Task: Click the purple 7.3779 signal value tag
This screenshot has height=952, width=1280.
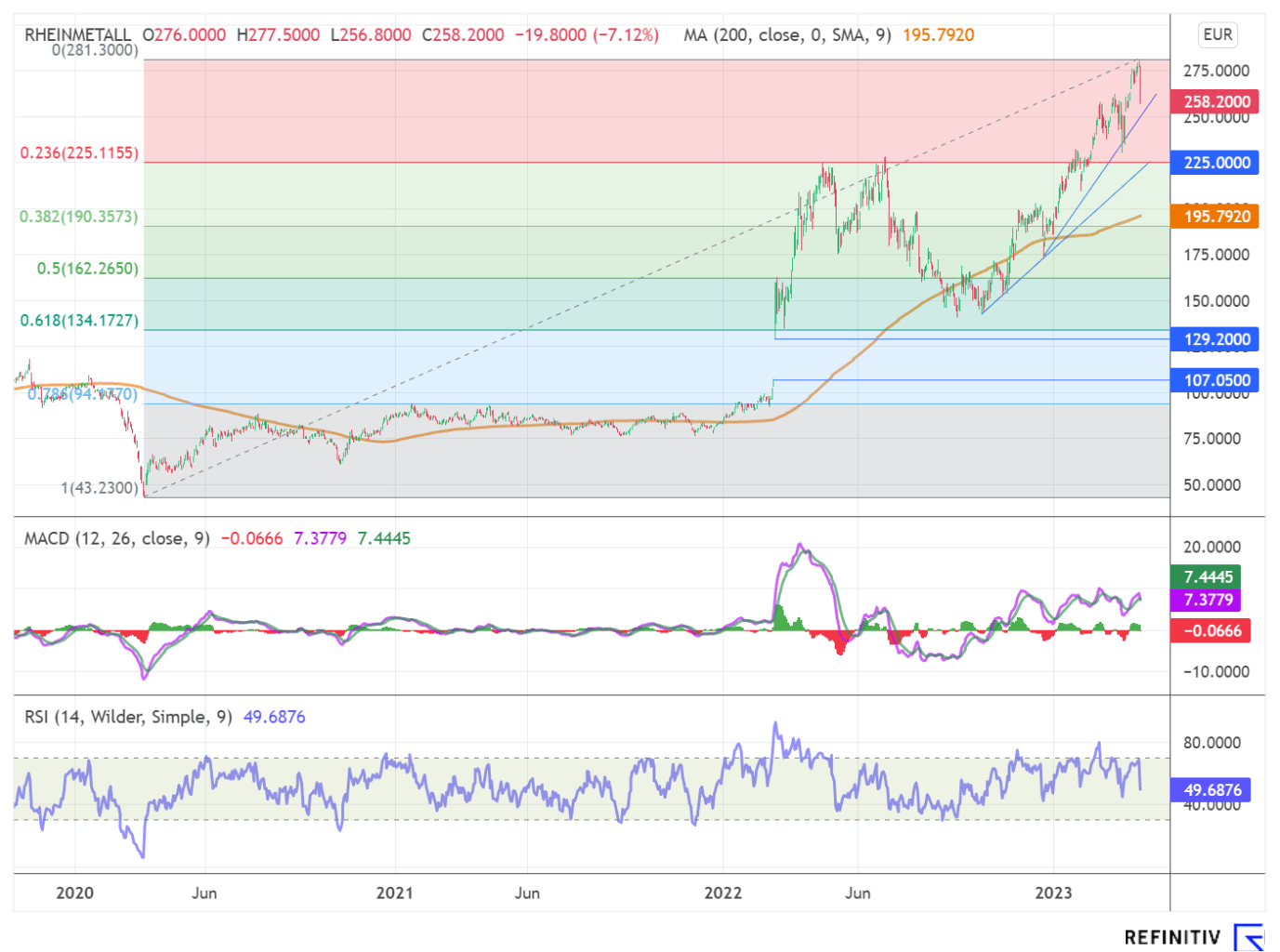Action: tap(1207, 601)
